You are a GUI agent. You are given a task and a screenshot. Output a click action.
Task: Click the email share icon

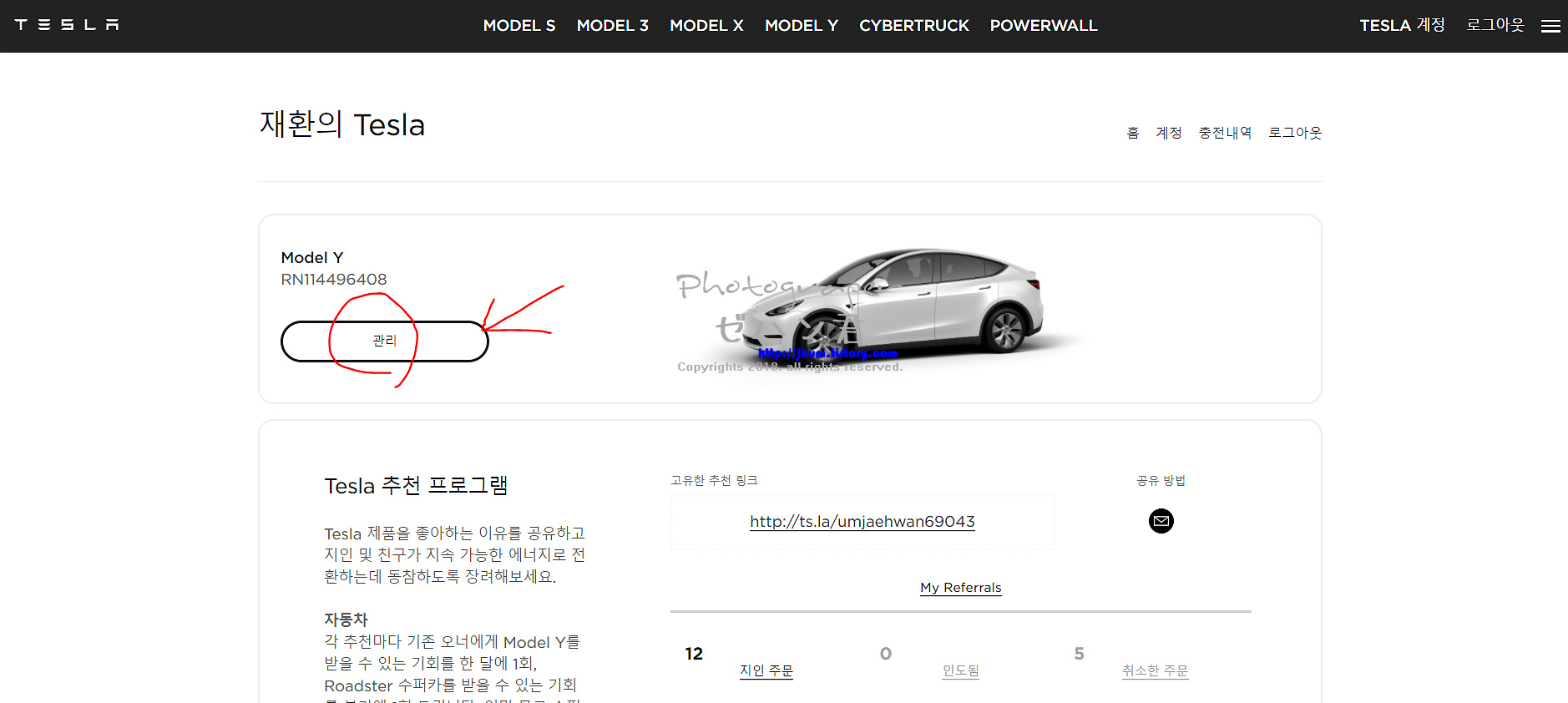[1161, 521]
